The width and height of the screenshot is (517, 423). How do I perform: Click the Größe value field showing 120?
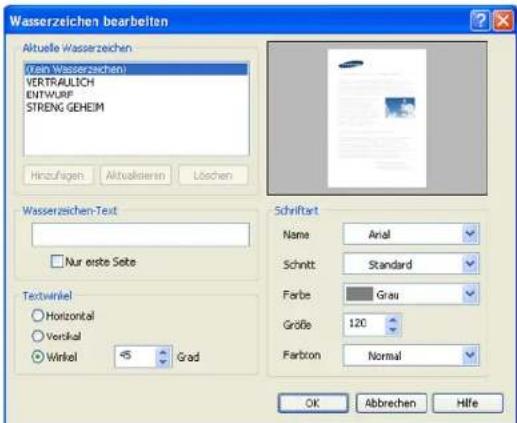(364, 324)
